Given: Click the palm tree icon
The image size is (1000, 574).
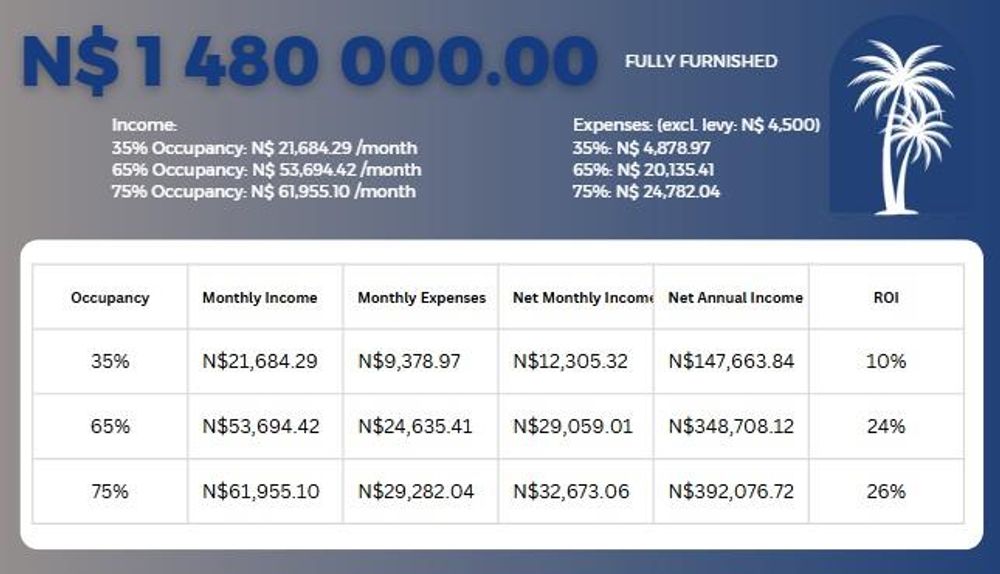Looking at the screenshot, I should pyautogui.click(x=899, y=125).
